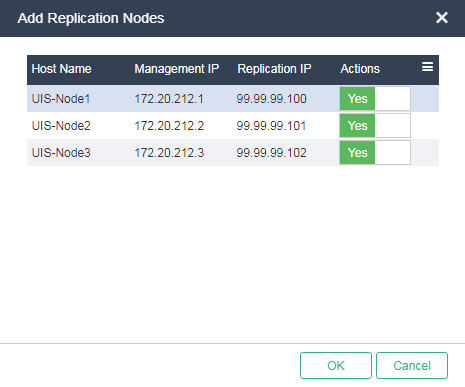465x387 pixels.
Task: Toggle the Yes switch for UIS-Node3
Action: pyautogui.click(x=375, y=153)
